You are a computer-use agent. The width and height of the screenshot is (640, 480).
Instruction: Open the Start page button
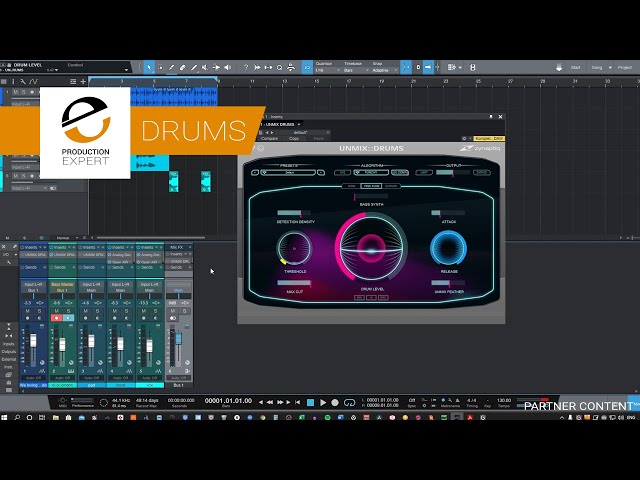point(576,68)
